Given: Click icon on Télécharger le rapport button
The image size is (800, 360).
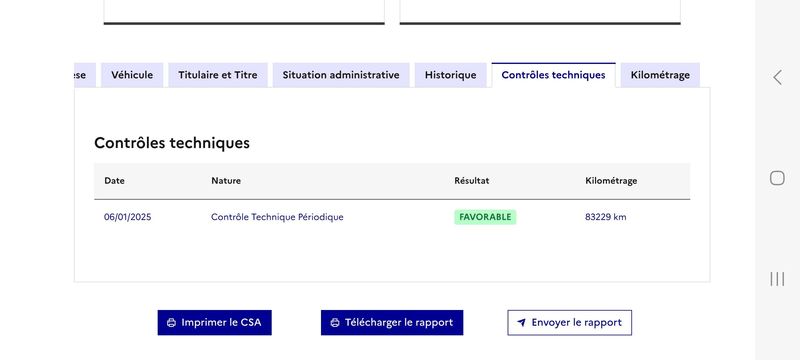Looking at the screenshot, I should (335, 323).
